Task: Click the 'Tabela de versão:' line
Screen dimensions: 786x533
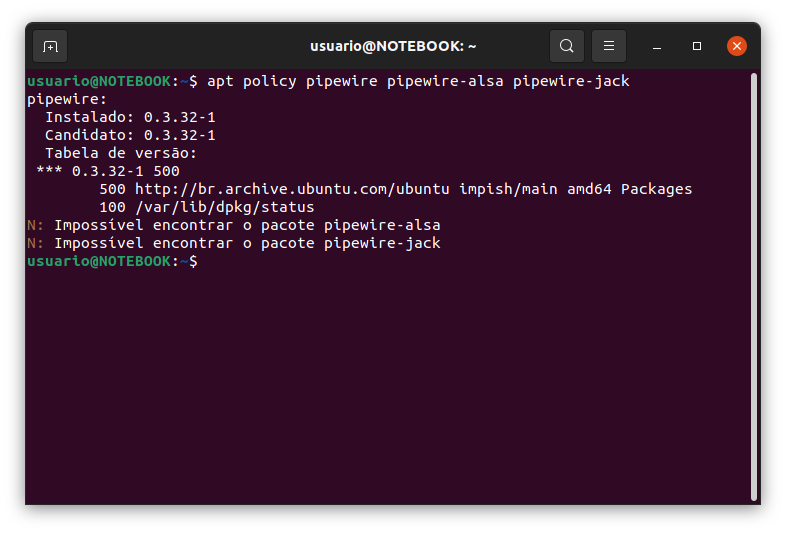Action: [x=121, y=153]
